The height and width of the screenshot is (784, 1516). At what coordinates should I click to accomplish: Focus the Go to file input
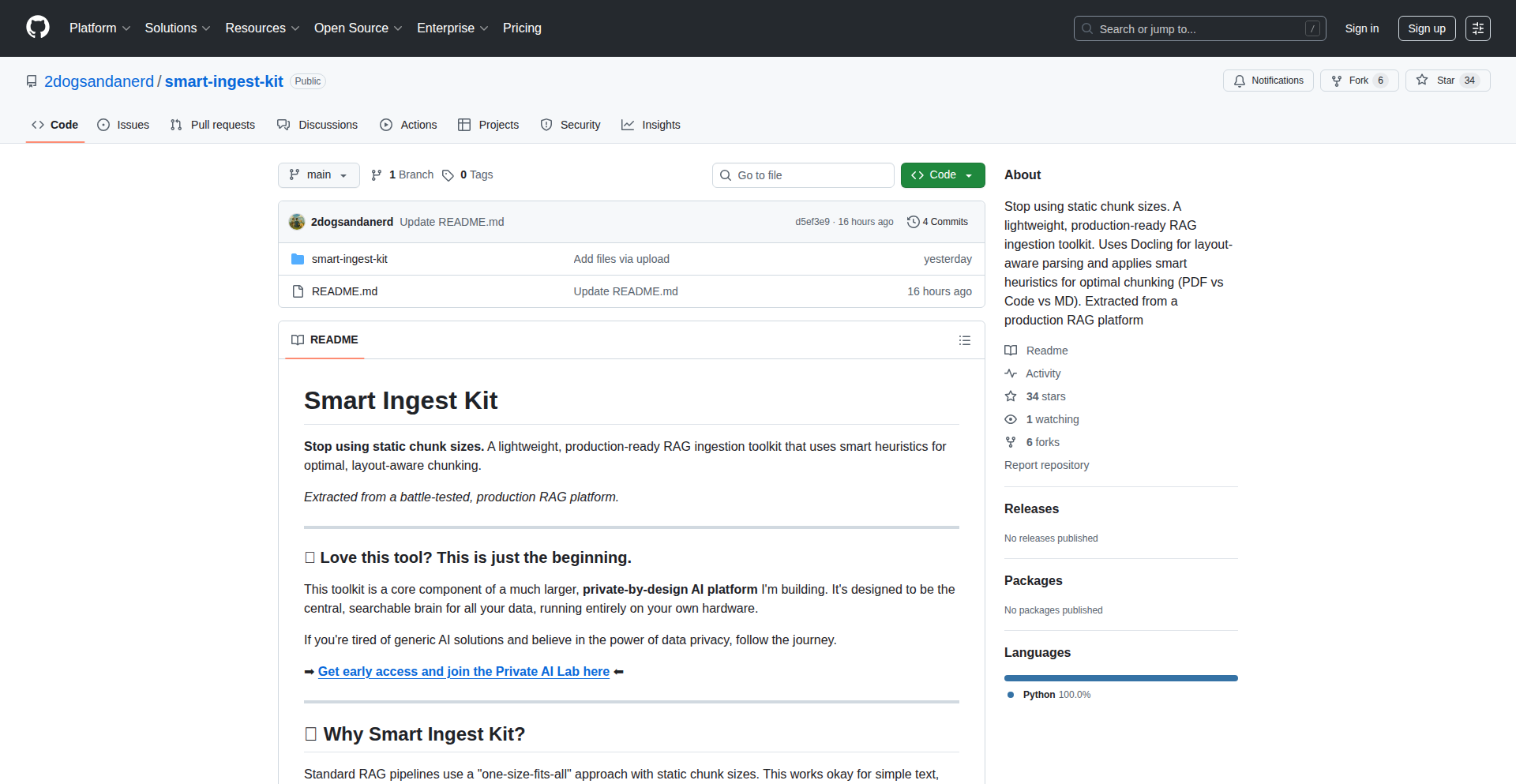point(803,175)
